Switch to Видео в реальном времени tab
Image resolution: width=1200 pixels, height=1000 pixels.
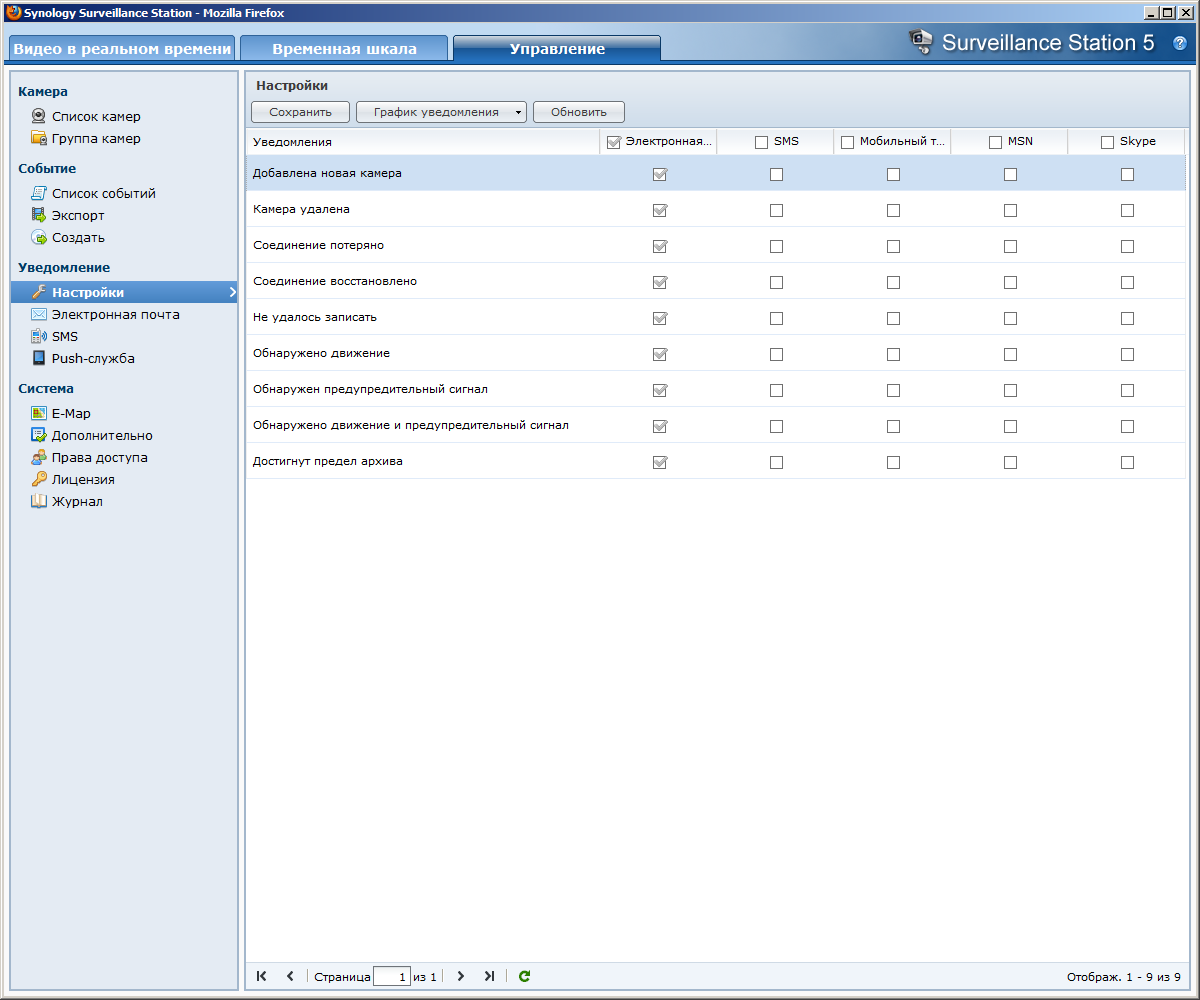(121, 48)
